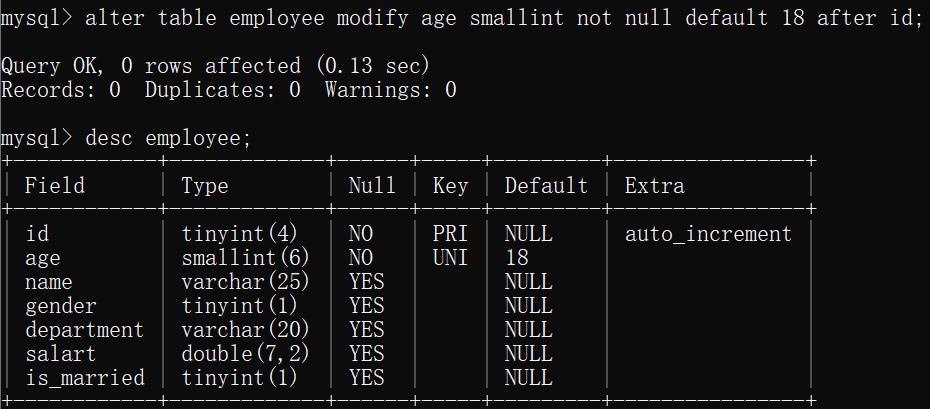Click the 'Field' column header
This screenshot has height=409, width=930.
(x=55, y=186)
